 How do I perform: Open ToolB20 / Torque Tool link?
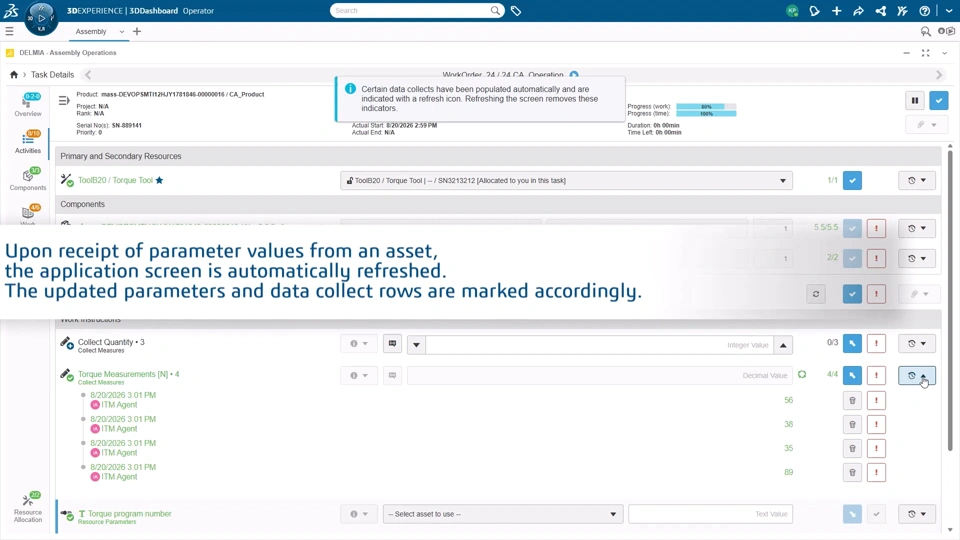point(115,181)
